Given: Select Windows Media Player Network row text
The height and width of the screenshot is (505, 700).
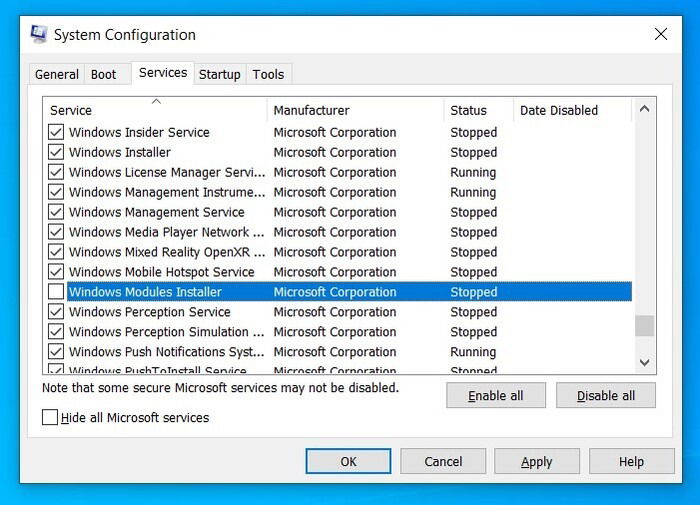Looking at the screenshot, I should click(x=167, y=232).
